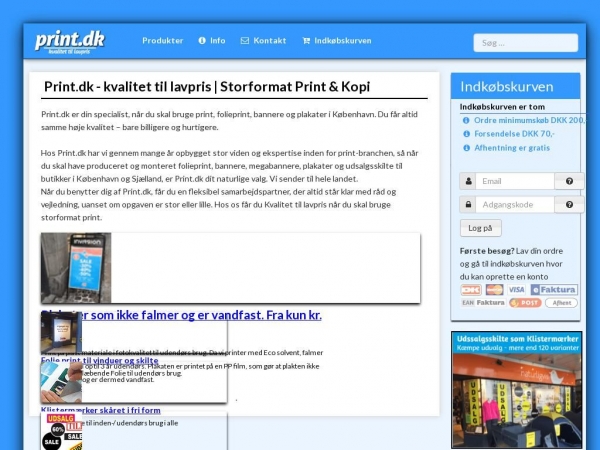Click the info circle icon beside Info
This screenshot has width=600, height=450.
point(202,41)
